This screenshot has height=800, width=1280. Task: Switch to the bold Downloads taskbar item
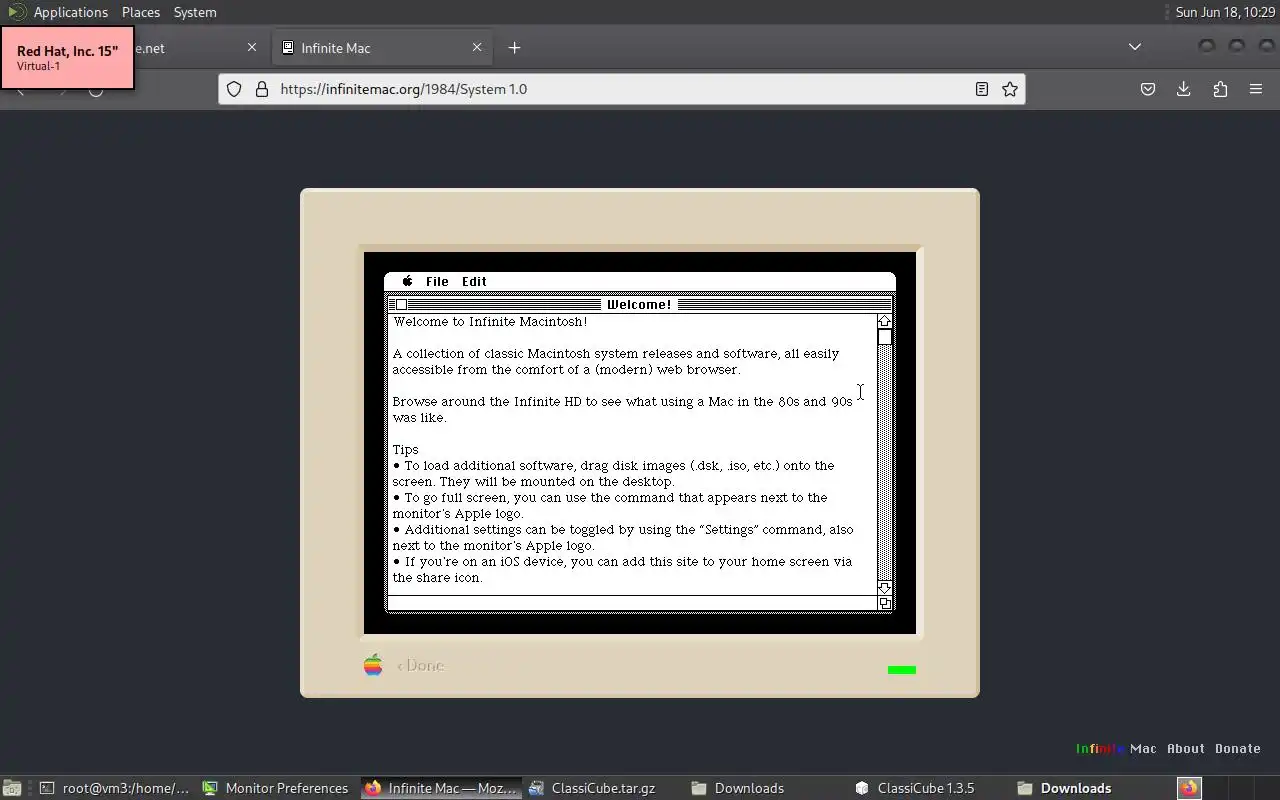(1092, 788)
